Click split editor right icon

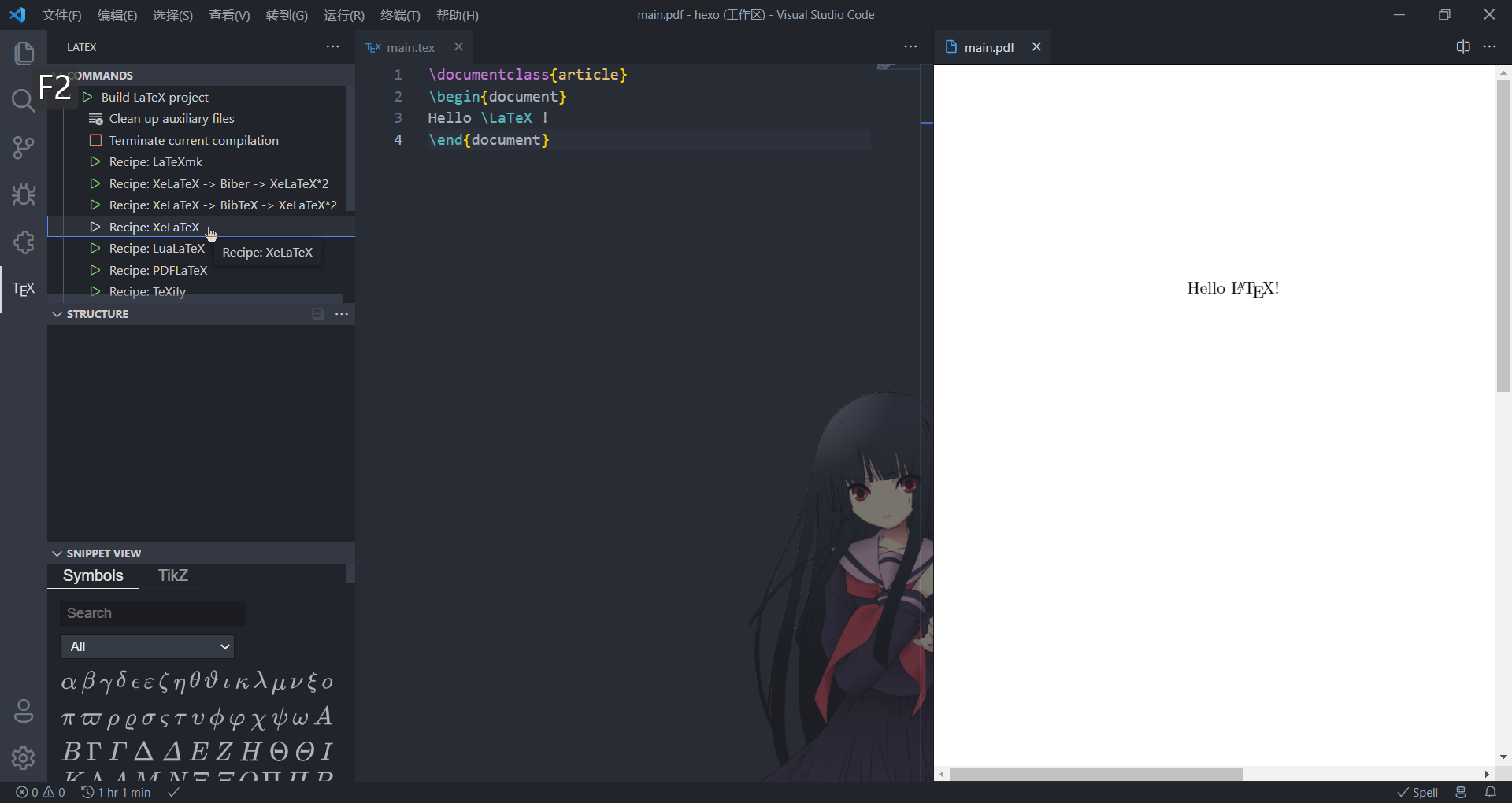click(1462, 47)
